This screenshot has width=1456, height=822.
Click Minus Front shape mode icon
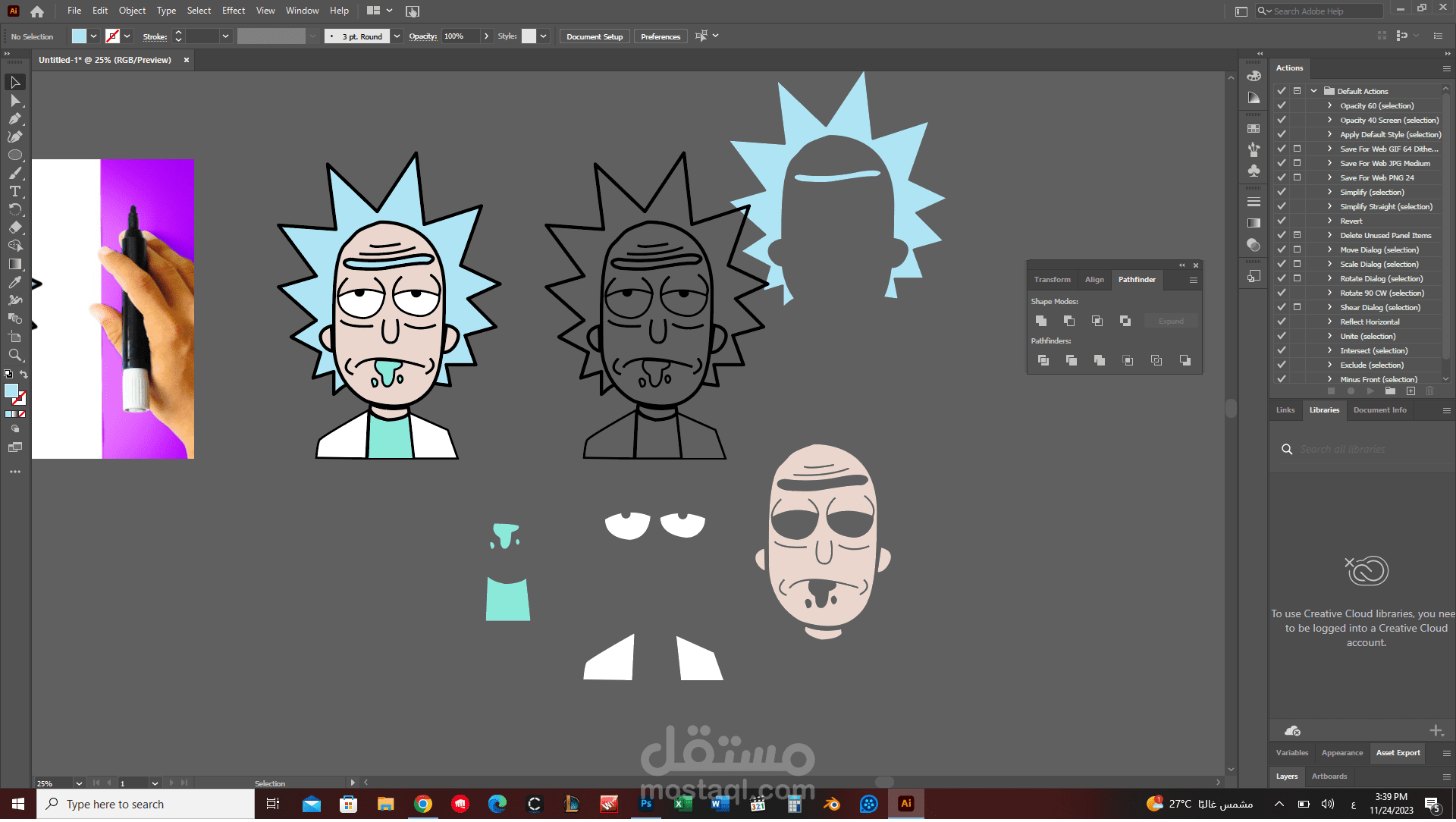click(1069, 321)
